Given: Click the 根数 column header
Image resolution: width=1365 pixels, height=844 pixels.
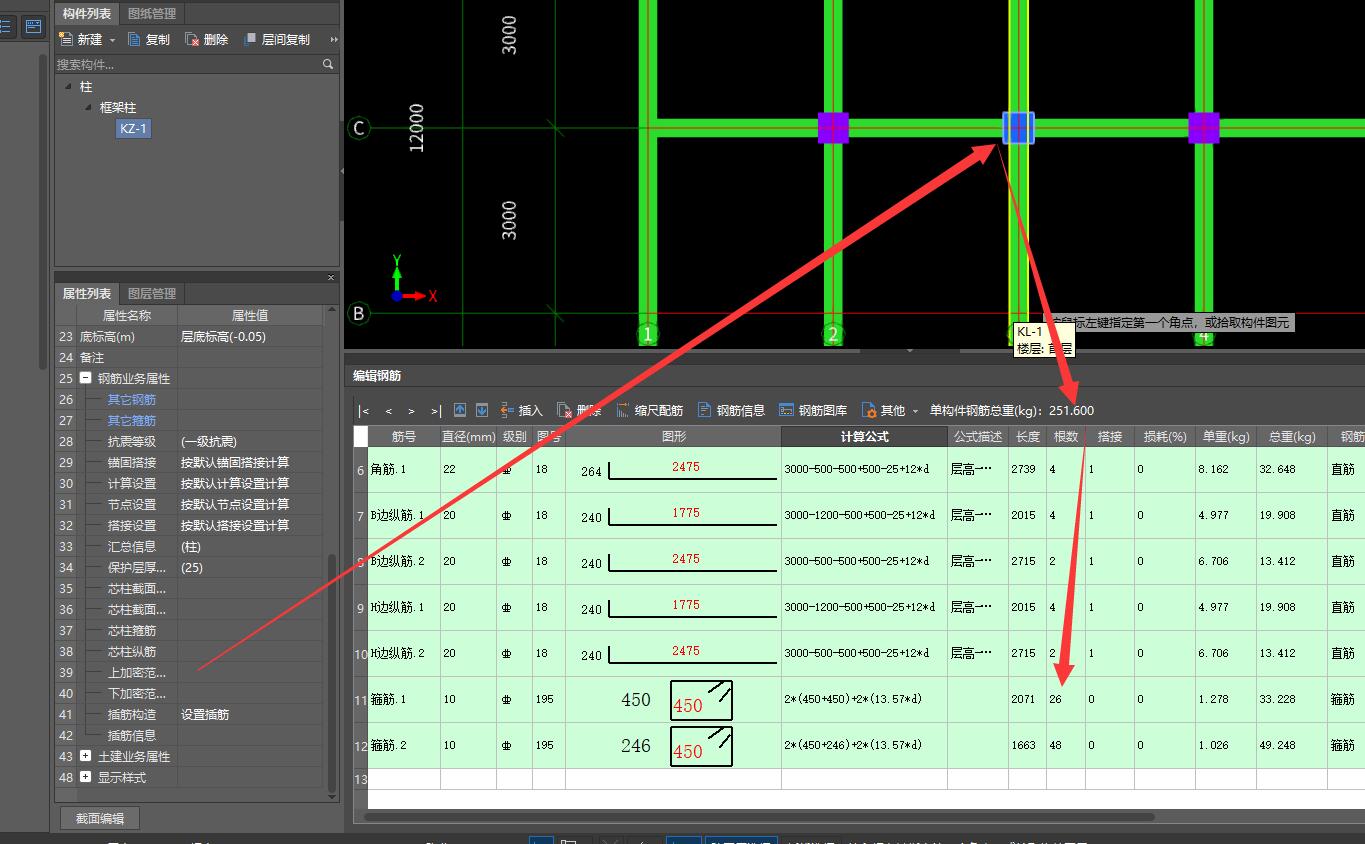Looking at the screenshot, I should 1066,436.
